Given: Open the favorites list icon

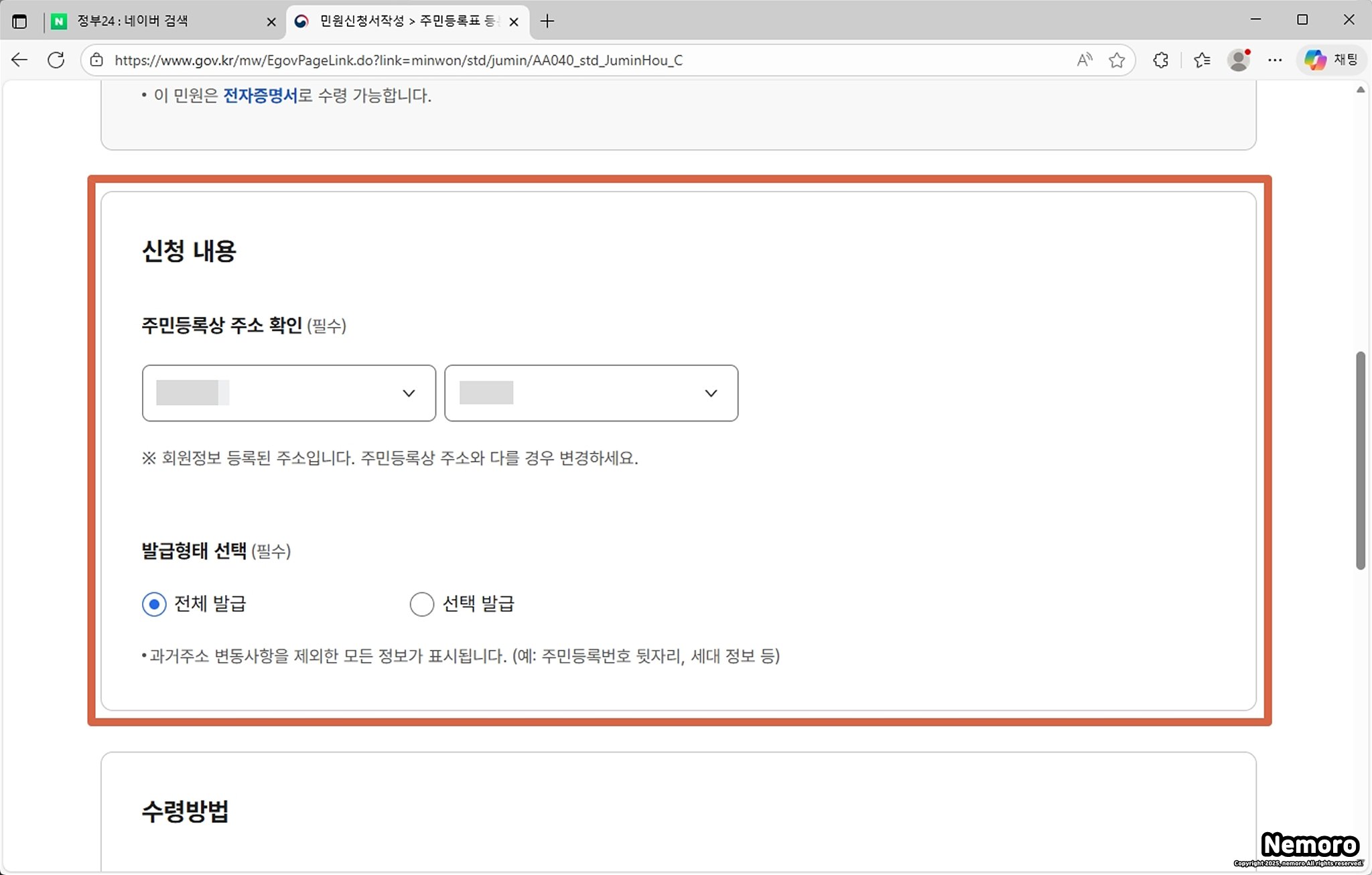Looking at the screenshot, I should 1202,60.
